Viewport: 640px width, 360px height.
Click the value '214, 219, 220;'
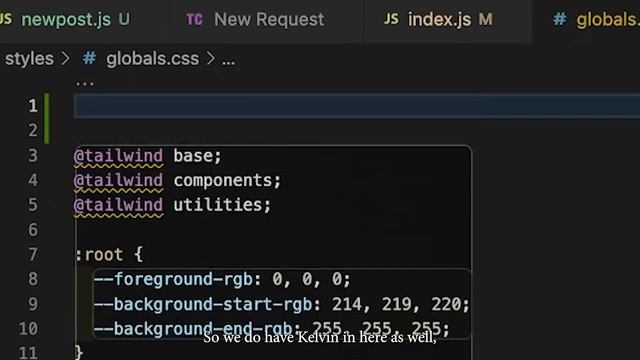click(x=400, y=304)
